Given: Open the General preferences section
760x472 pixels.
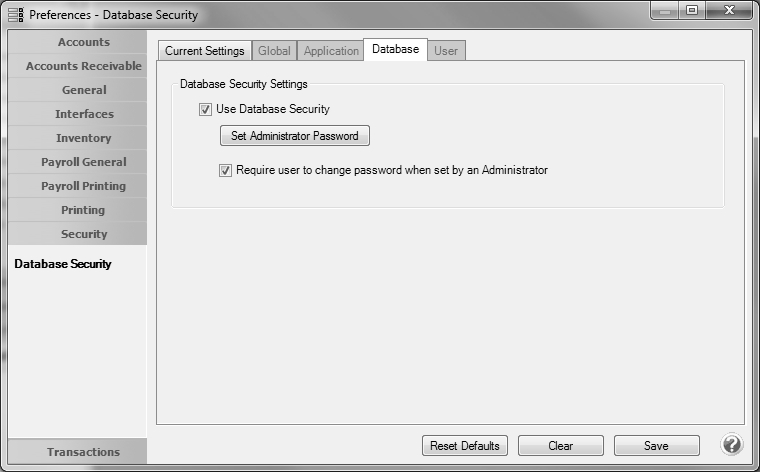Looking at the screenshot, I should tap(84, 90).
